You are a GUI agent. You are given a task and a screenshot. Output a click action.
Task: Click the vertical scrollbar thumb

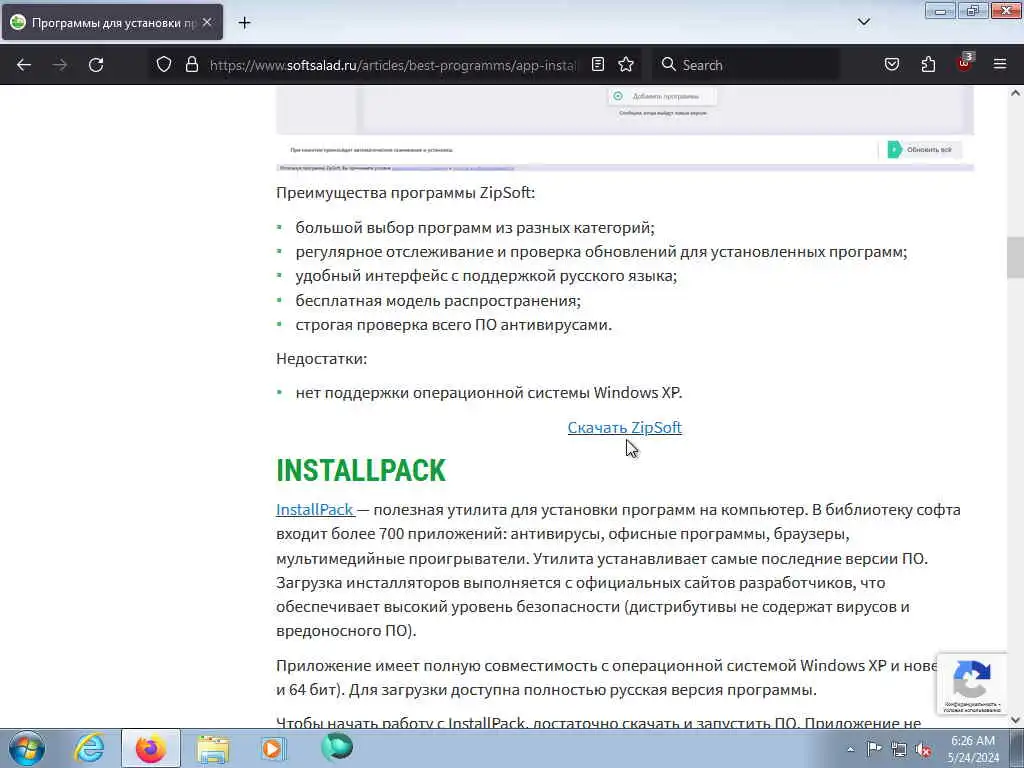pyautogui.click(x=1015, y=258)
